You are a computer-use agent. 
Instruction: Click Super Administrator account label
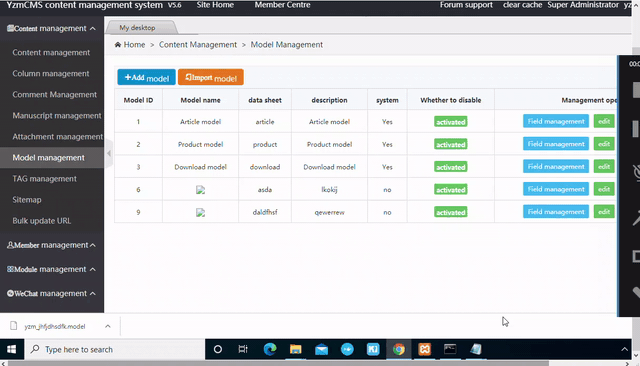(583, 5)
